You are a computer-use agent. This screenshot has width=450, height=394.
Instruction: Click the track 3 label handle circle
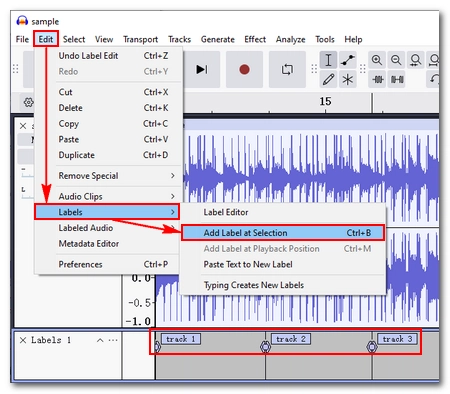click(x=372, y=347)
